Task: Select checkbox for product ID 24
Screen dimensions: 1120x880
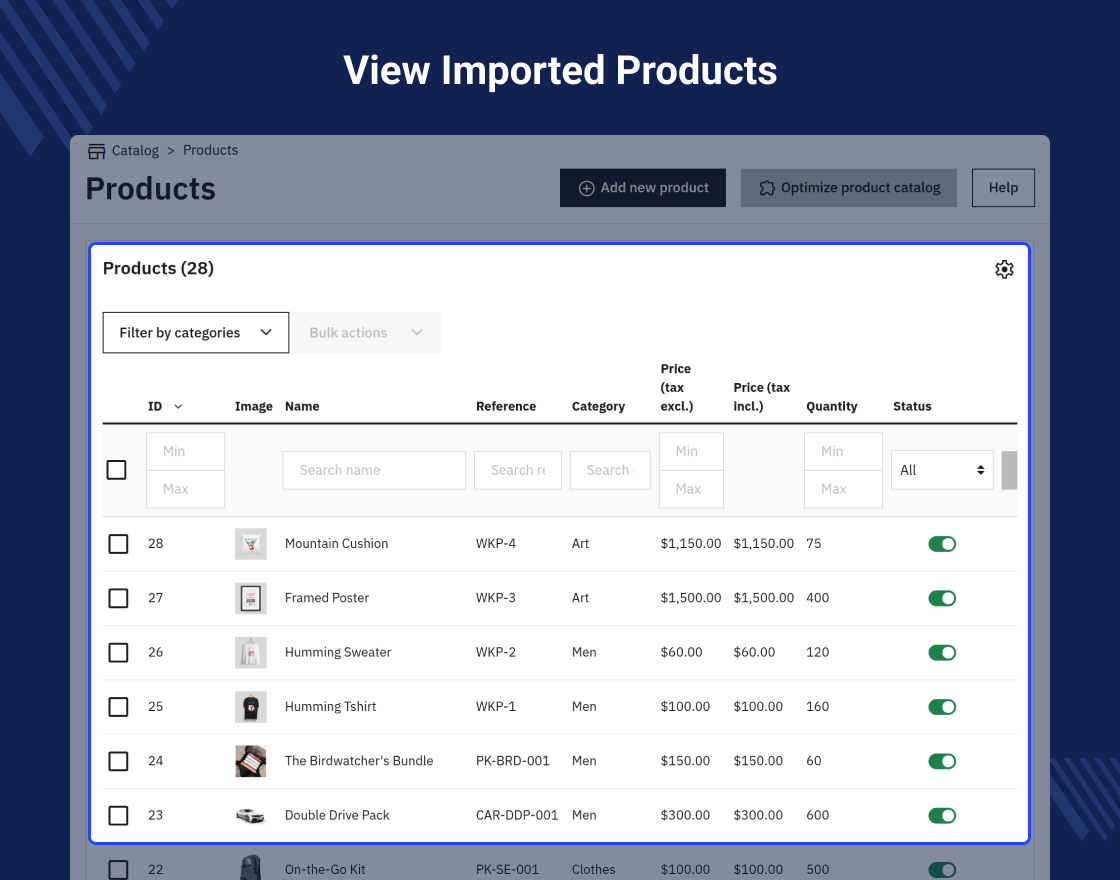Action: click(x=119, y=761)
